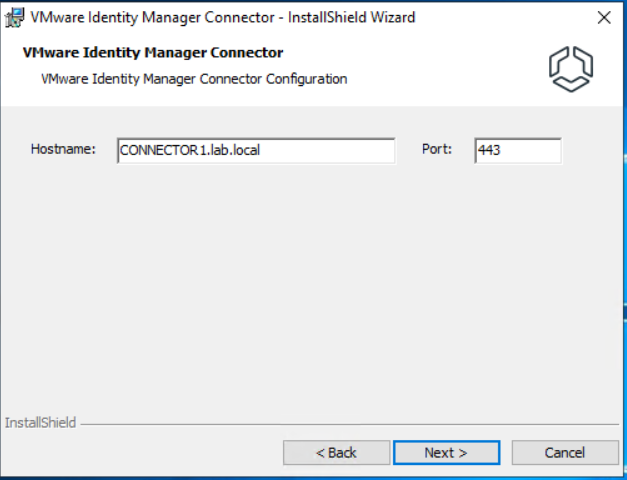Screen dimensions: 627x480
Task: Proceed with the Next button
Action: (446, 453)
